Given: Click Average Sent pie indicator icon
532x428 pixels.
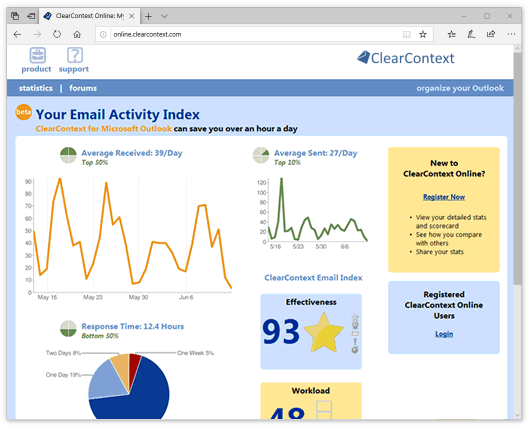Looking at the screenshot, I should click(261, 155).
